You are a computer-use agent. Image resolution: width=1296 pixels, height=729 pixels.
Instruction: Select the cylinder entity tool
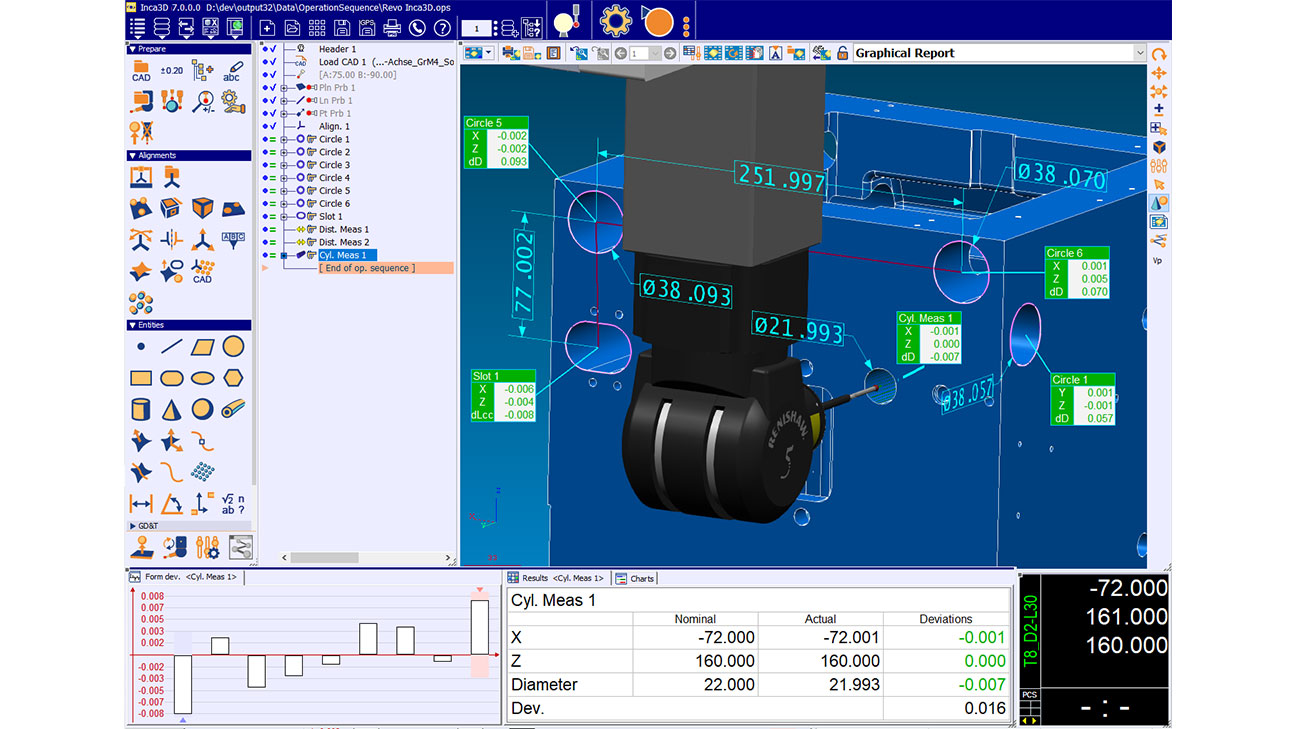[x=141, y=409]
